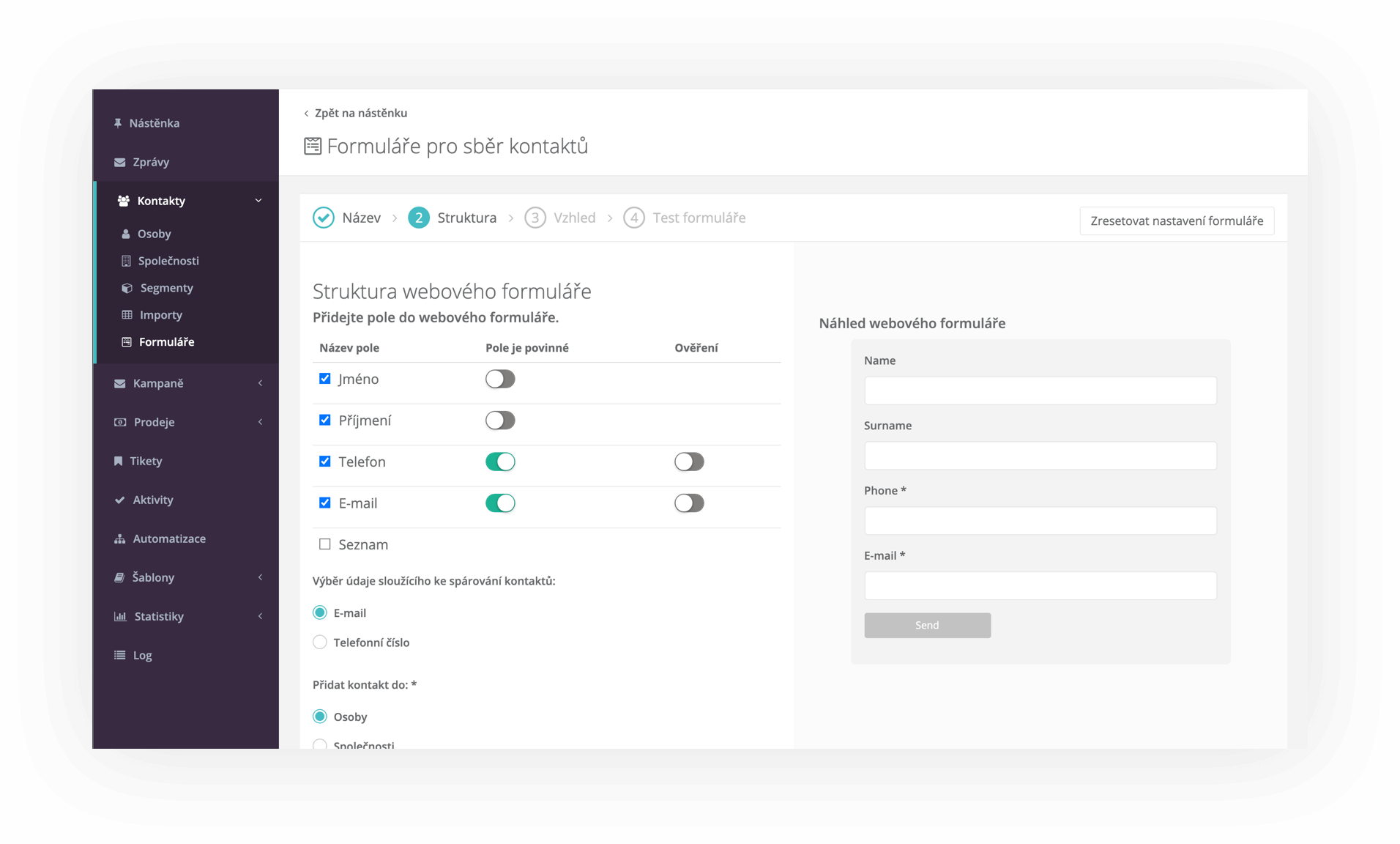Click the Nástěnka pin icon
The height and width of the screenshot is (844, 1400).
pyautogui.click(x=118, y=123)
